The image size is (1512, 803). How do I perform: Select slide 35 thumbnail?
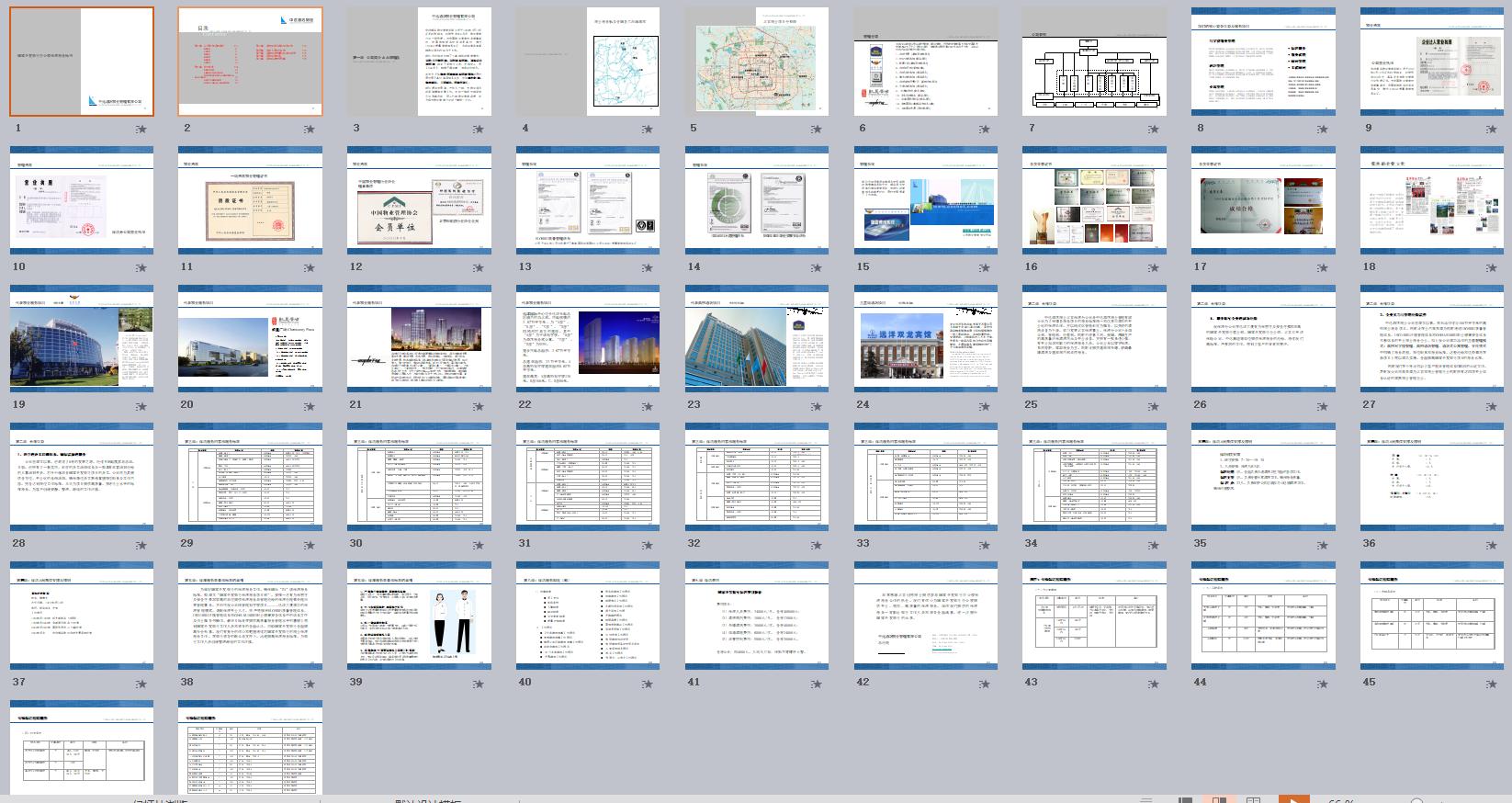coord(1263,477)
